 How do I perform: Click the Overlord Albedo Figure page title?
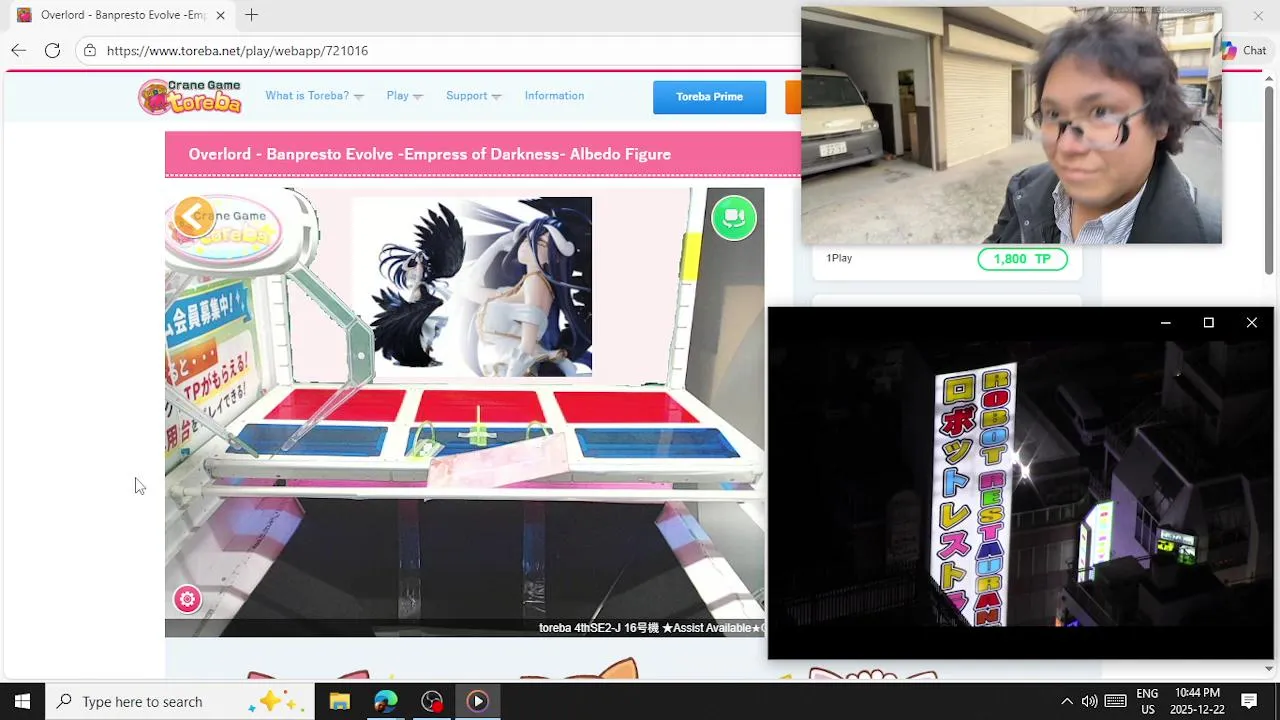(x=429, y=154)
